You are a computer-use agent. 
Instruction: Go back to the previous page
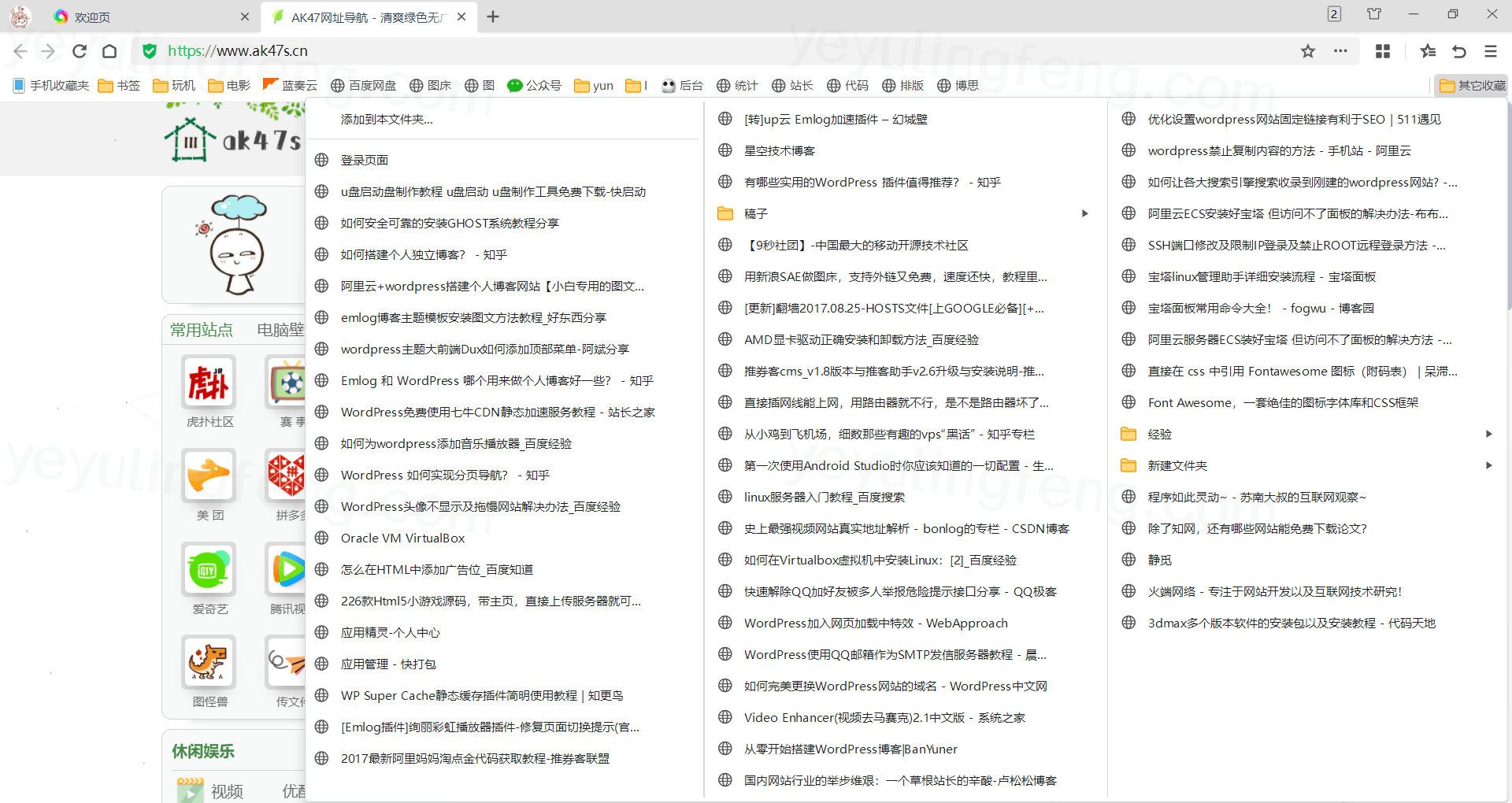pos(20,51)
